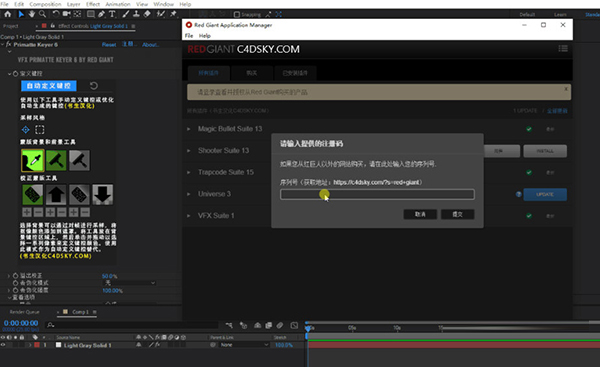Select the Pen tool

tap(101, 14)
